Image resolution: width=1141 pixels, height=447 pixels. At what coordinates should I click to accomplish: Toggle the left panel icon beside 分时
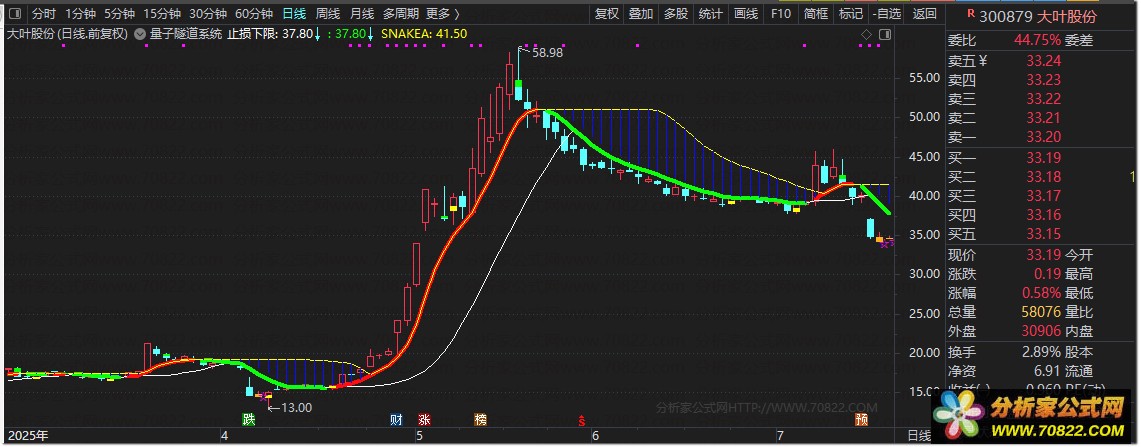point(15,13)
